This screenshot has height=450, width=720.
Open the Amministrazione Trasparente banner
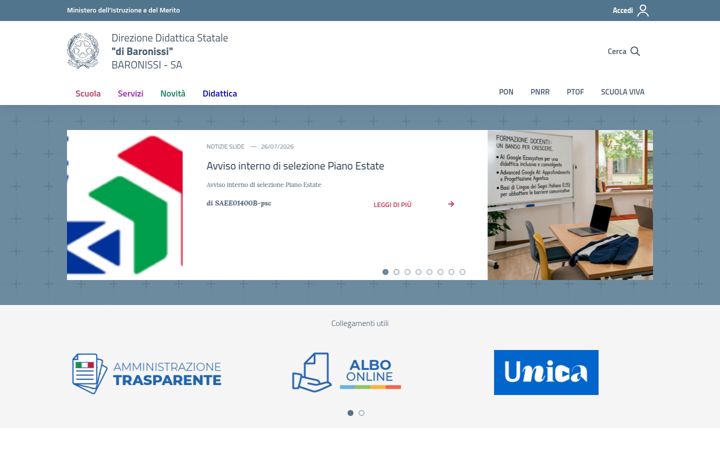pyautogui.click(x=147, y=373)
